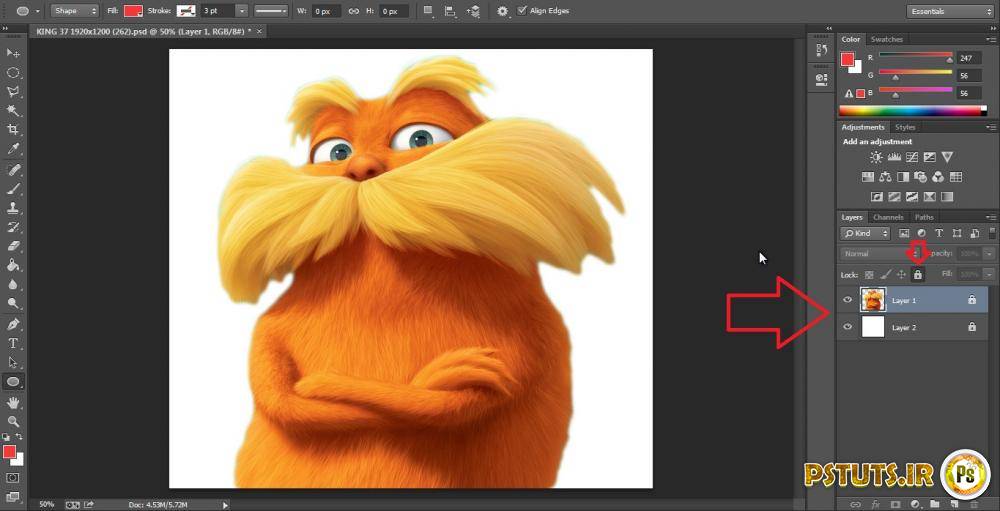Select the Adjustments tab
The image size is (1000, 511).
(862, 127)
